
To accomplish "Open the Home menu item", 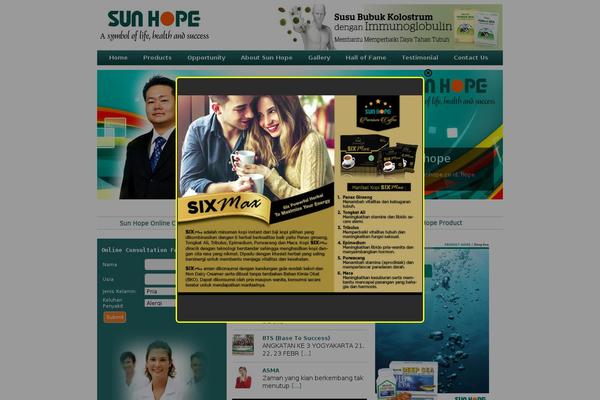I will click(118, 57).
